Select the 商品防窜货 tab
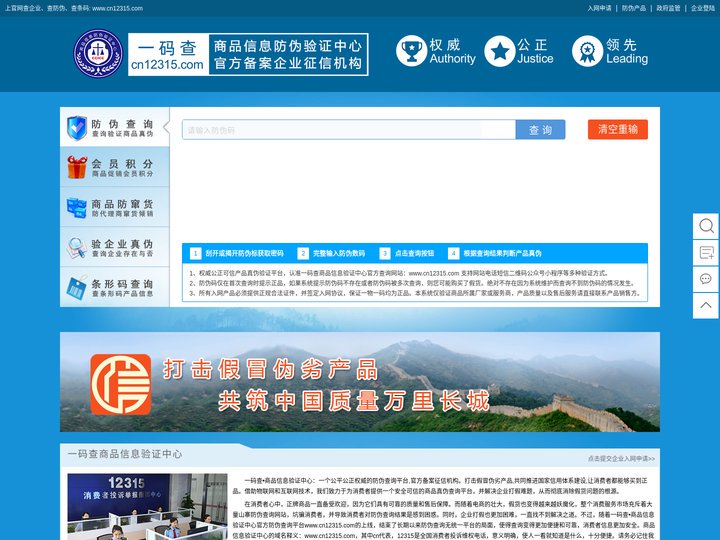The image size is (720, 540). (115, 207)
